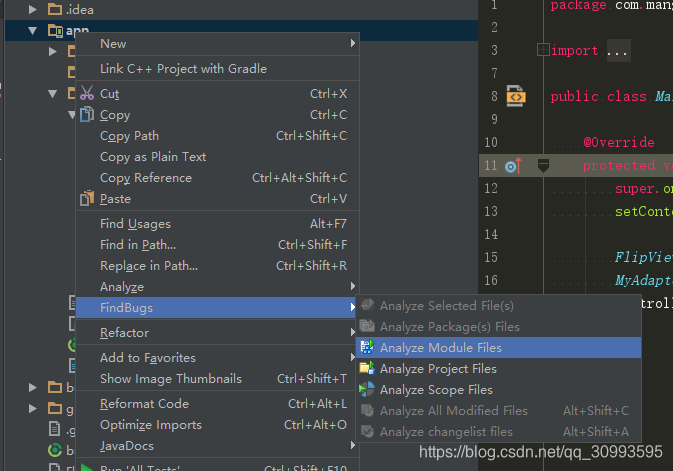The height and width of the screenshot is (471, 673).
Task: Click the Cut scissors icon
Action: pos(87,93)
